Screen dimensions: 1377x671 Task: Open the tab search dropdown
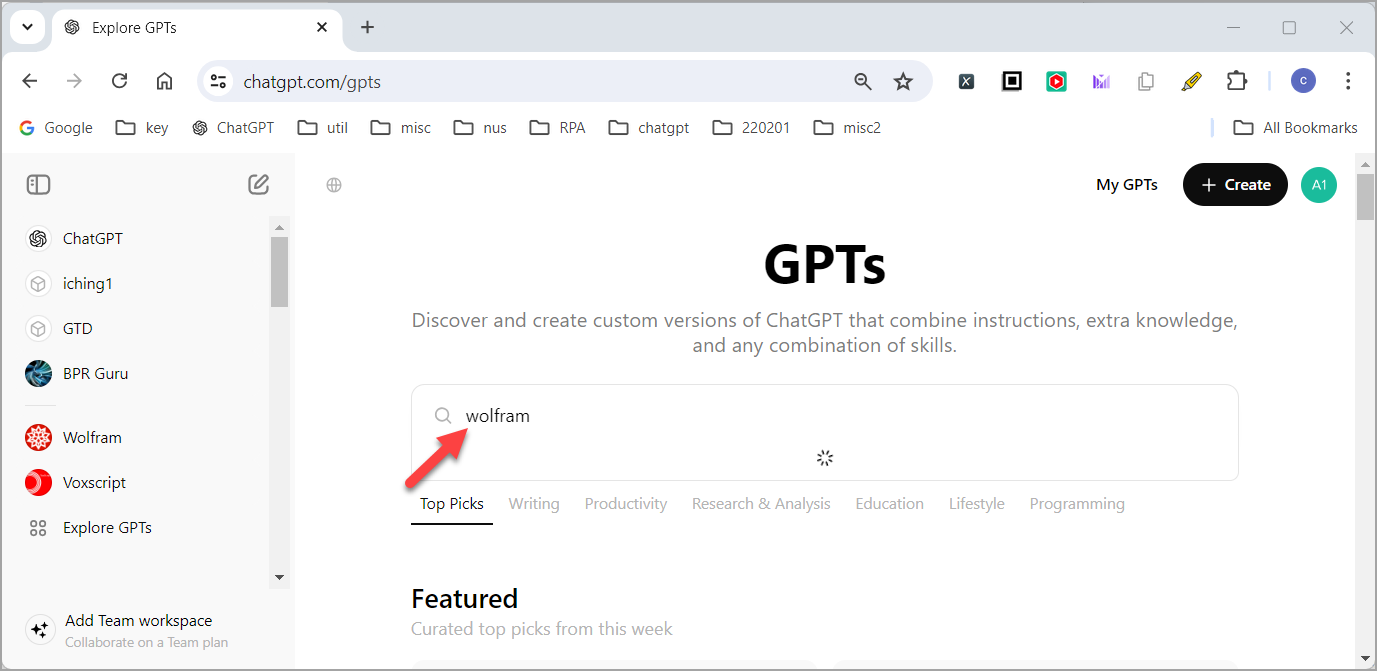click(27, 27)
